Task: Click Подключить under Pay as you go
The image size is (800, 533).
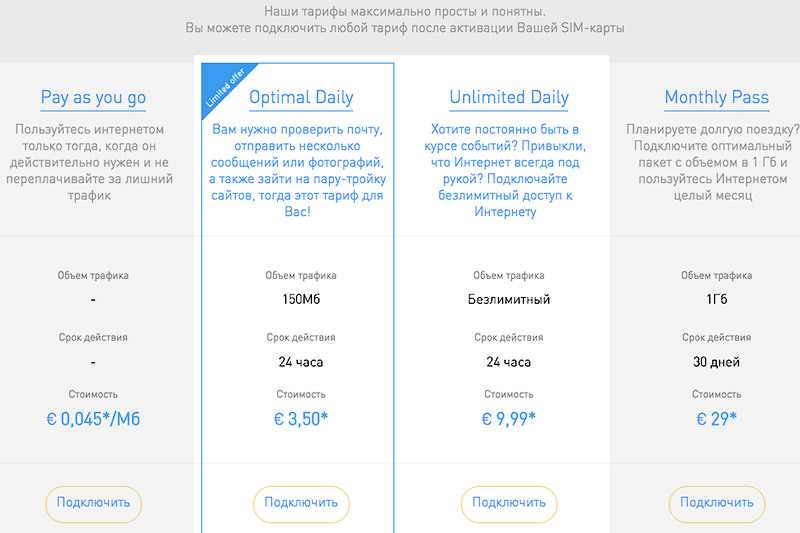Action: point(93,503)
